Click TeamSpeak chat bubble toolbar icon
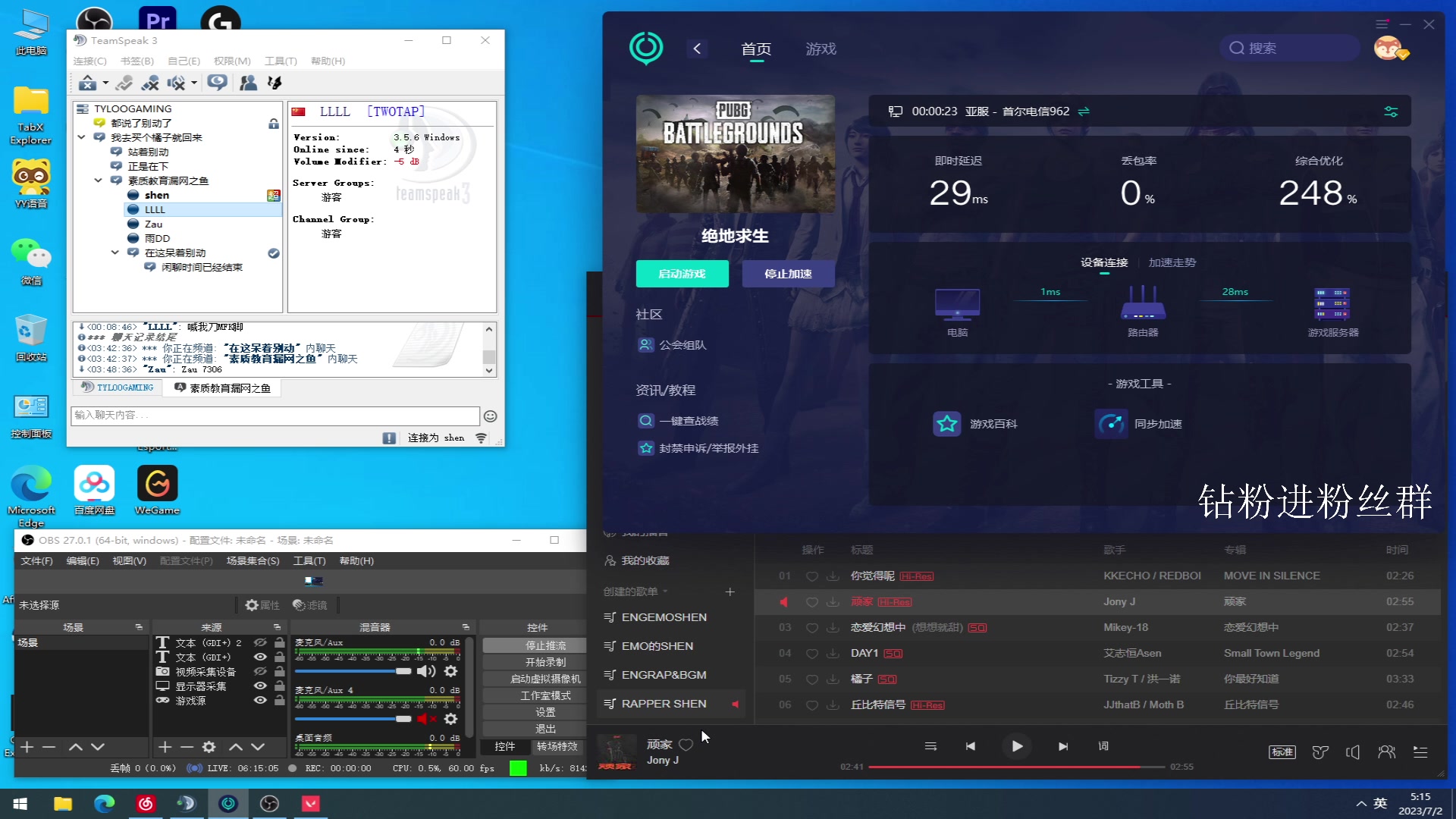Viewport: 1456px width, 819px height. 218,83
